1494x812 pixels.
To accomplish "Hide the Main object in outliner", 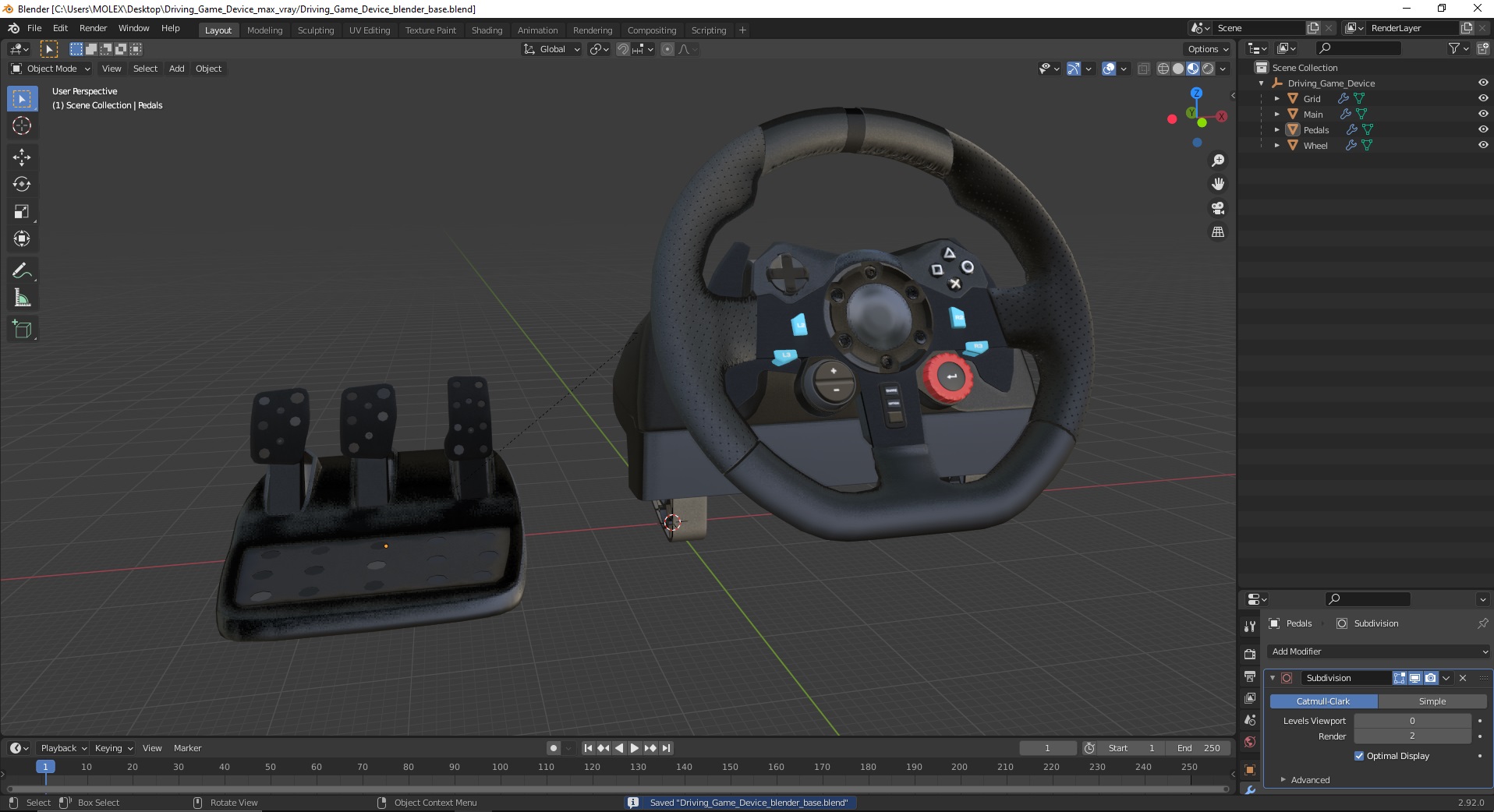I will 1483,114.
